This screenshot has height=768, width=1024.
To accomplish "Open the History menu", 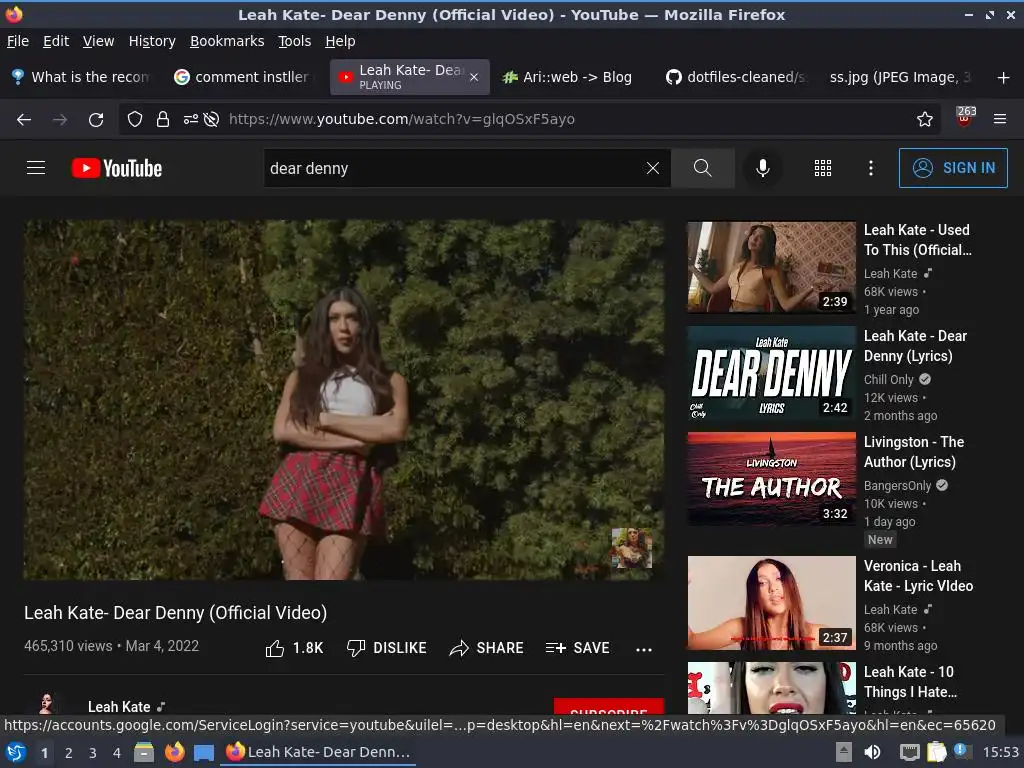I will coord(152,41).
